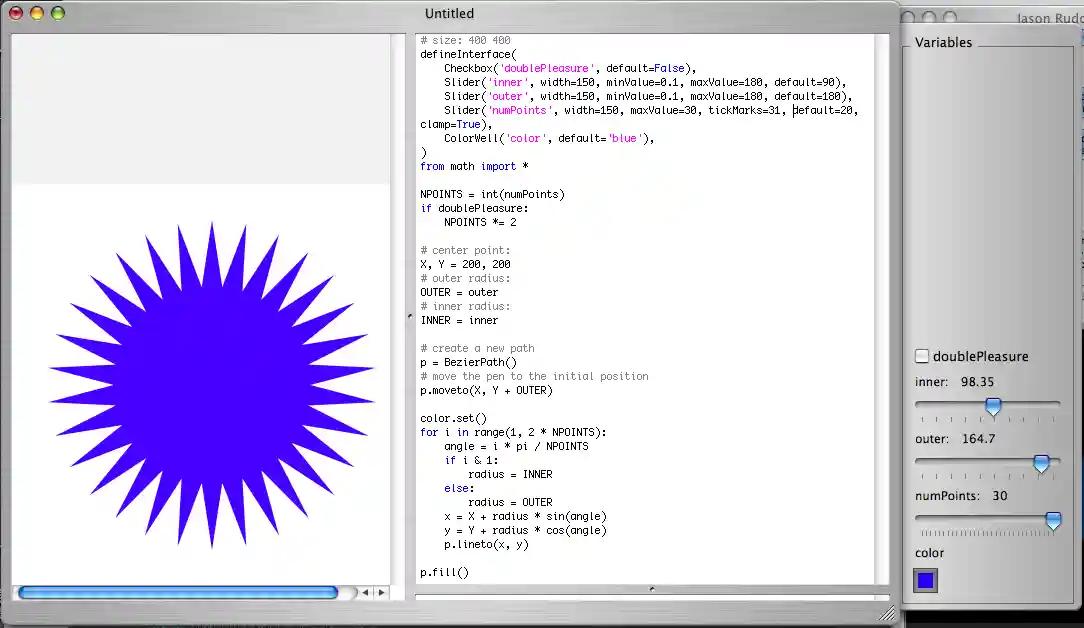The image size is (1084, 628).
Task: Toggle the doublePleasure checkbox
Action: [921, 355]
